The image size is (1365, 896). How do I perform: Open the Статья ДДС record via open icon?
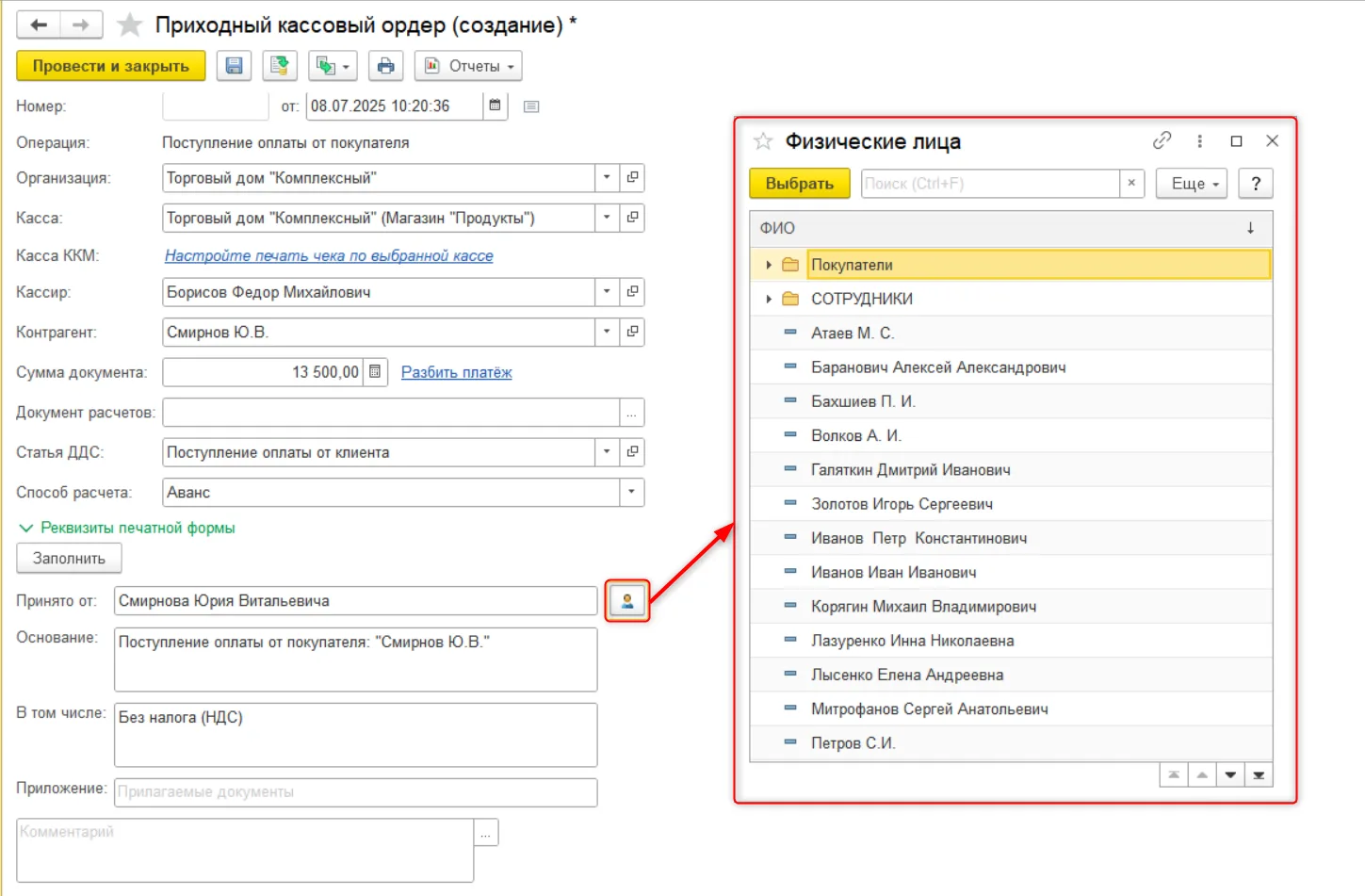633,452
